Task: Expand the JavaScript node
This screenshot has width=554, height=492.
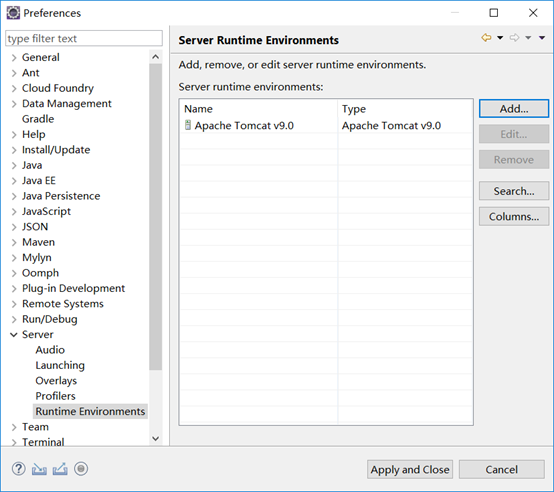Action: coord(14,212)
